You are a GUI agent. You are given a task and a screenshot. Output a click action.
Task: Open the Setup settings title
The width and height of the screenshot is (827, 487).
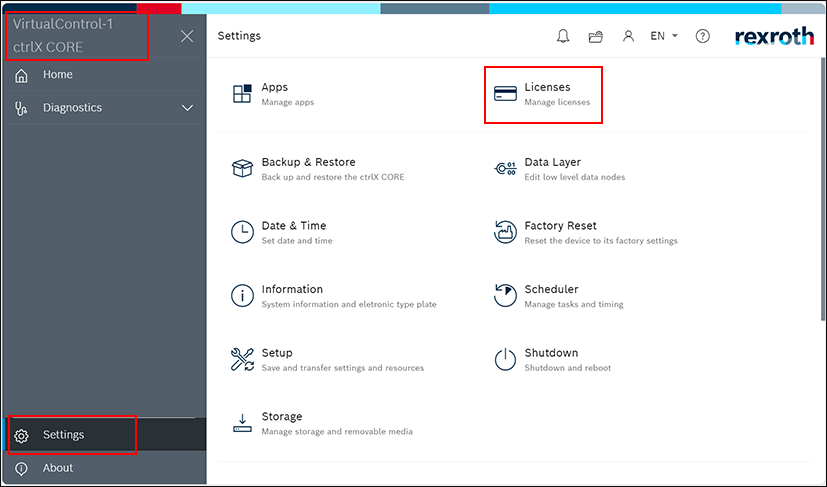click(x=277, y=353)
